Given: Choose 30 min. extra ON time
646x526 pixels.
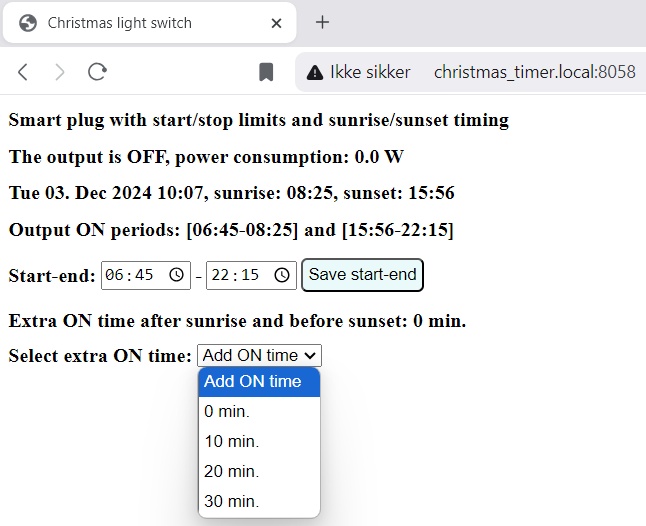Looking at the screenshot, I should pyautogui.click(x=259, y=501).
